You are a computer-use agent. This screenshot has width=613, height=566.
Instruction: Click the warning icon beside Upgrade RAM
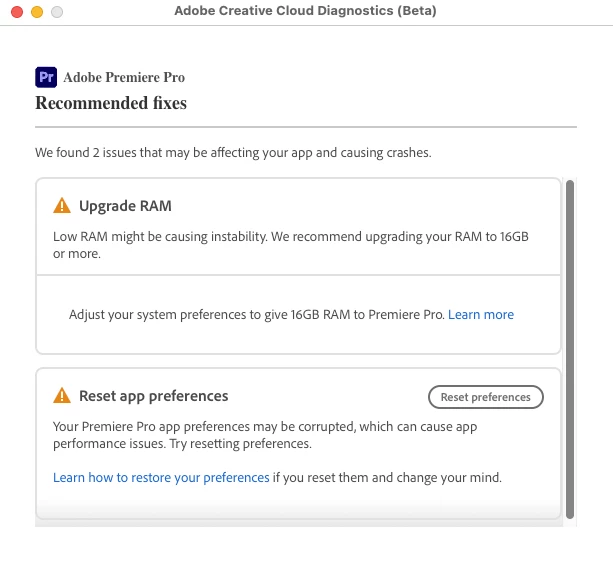point(62,206)
